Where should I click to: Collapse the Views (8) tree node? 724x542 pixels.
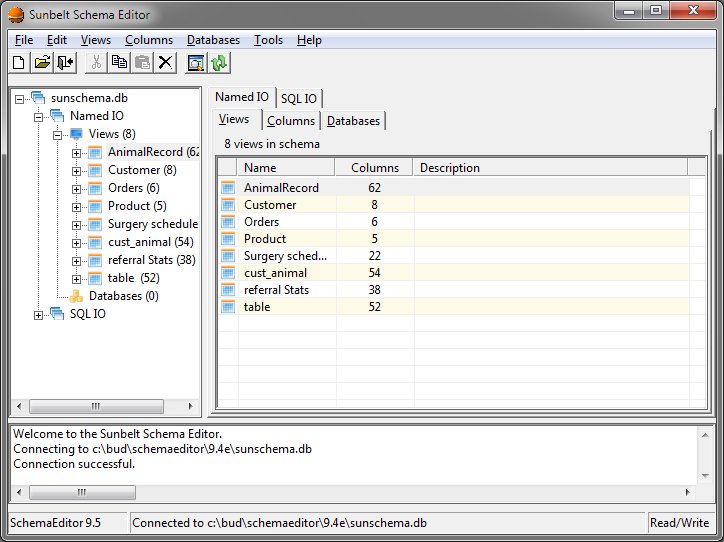(58, 135)
